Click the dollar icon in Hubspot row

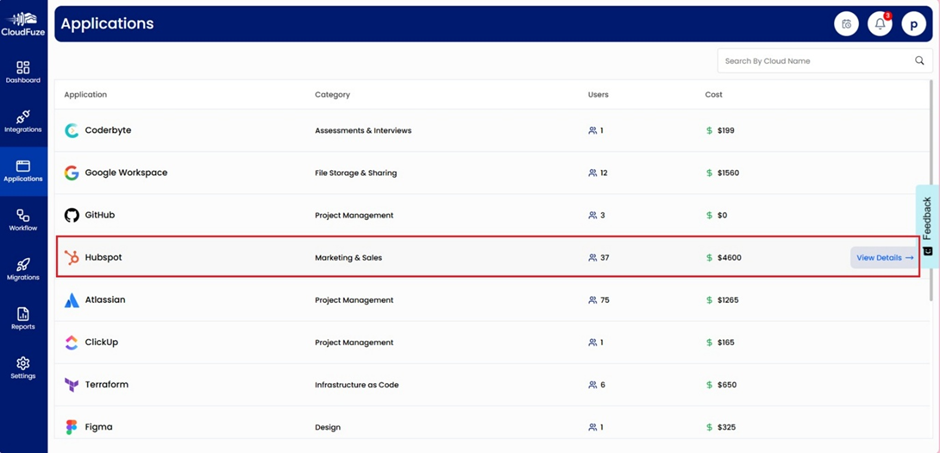709,258
